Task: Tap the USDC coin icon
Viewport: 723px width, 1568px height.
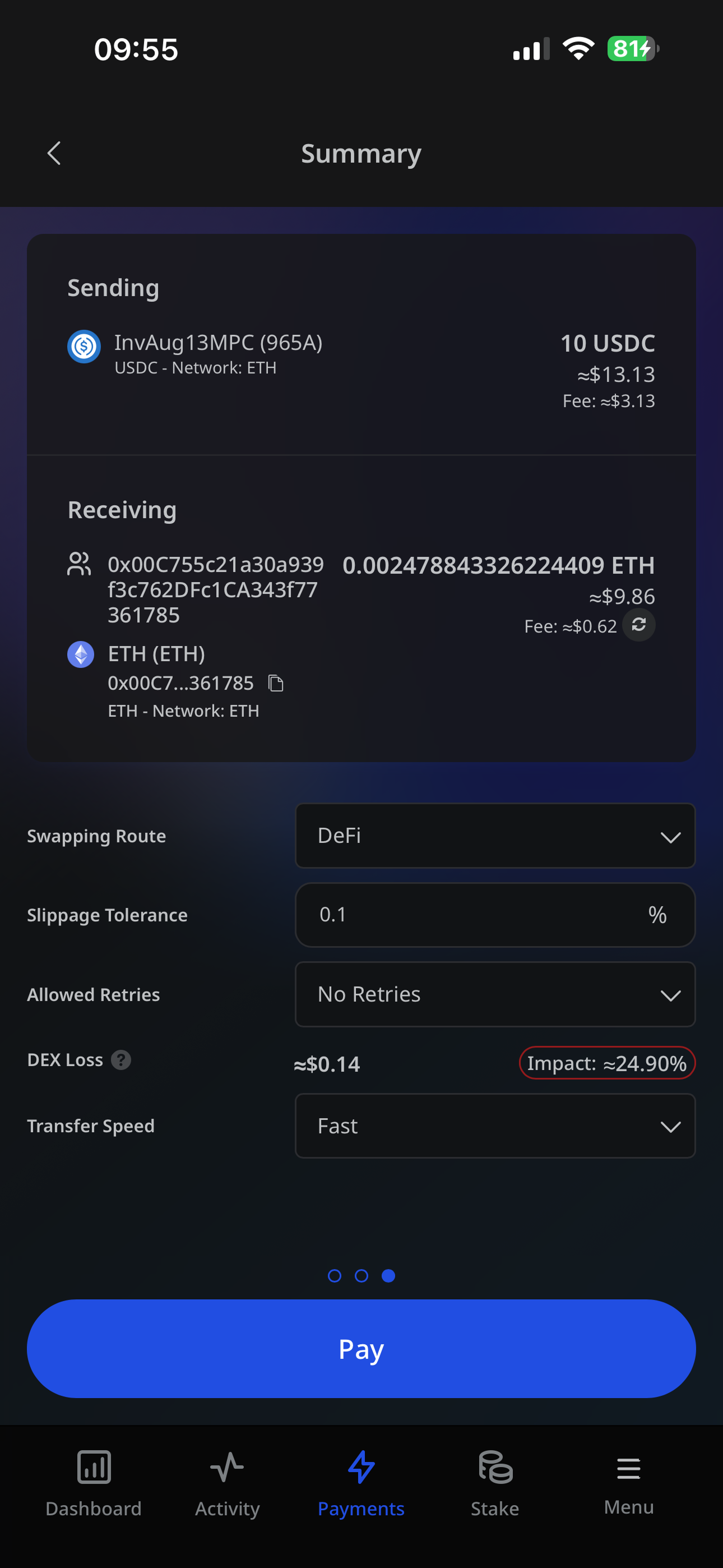Action: click(x=84, y=347)
